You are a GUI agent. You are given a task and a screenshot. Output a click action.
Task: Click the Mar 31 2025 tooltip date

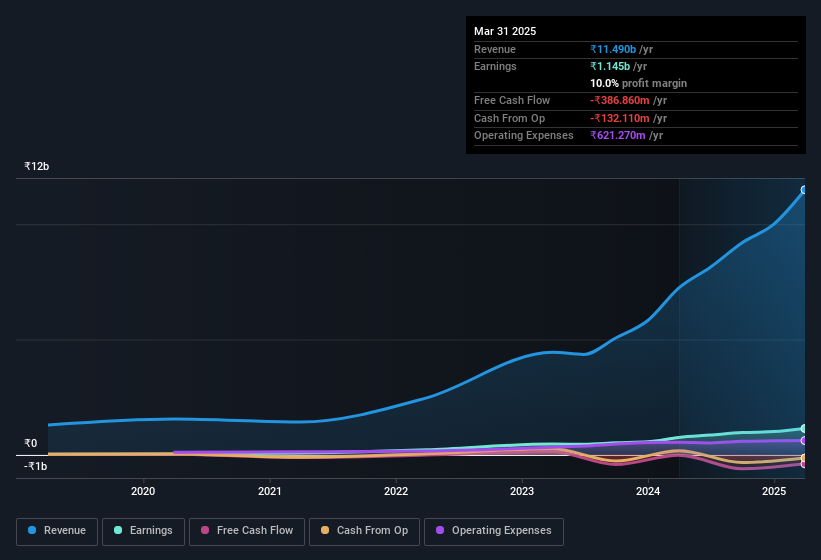coord(505,31)
